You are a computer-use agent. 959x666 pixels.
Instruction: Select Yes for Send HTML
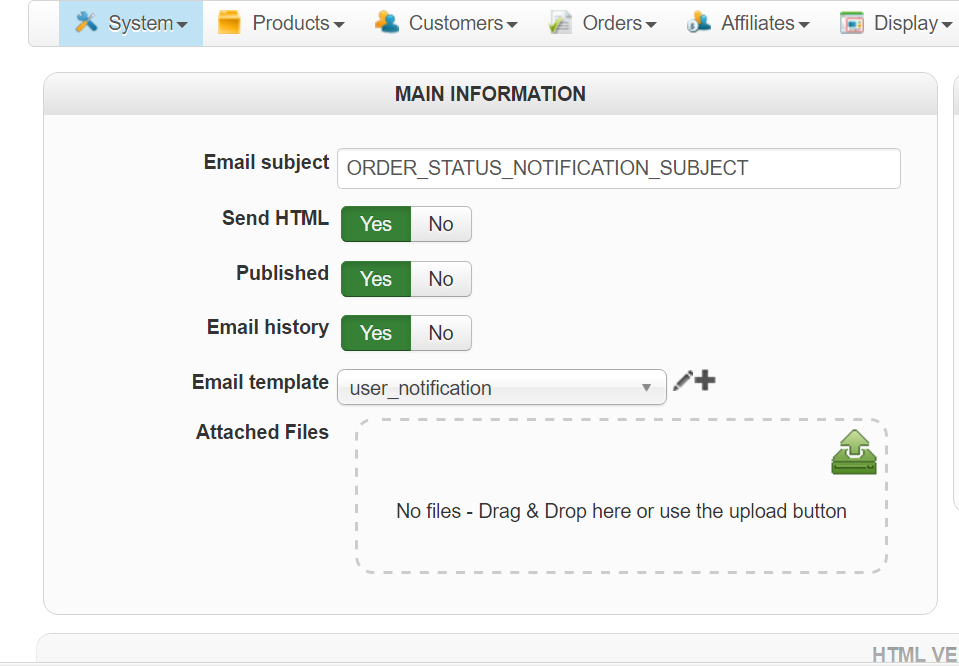[x=376, y=224]
